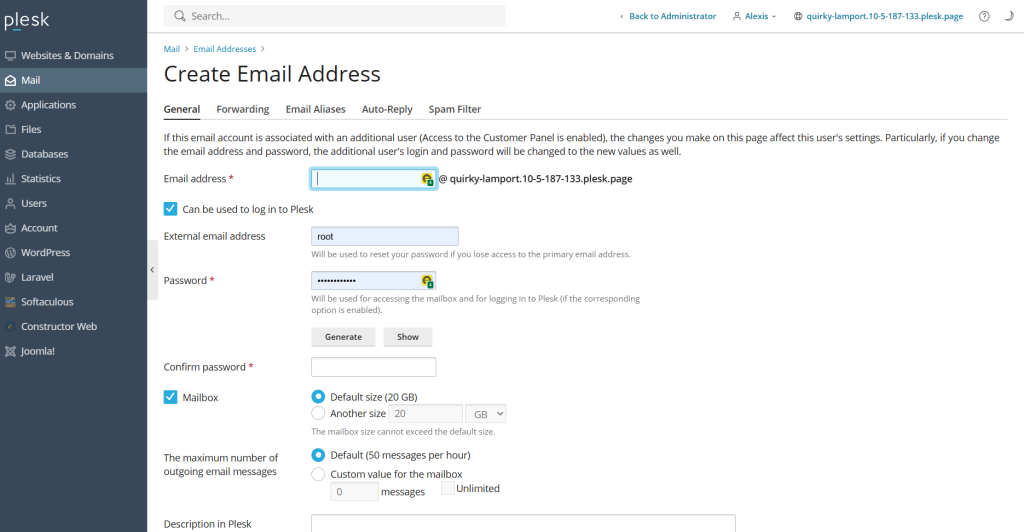This screenshot has width=1024, height=532.
Task: Click the Mail envelope icon in sidebar
Action: pyautogui.click(x=10, y=80)
